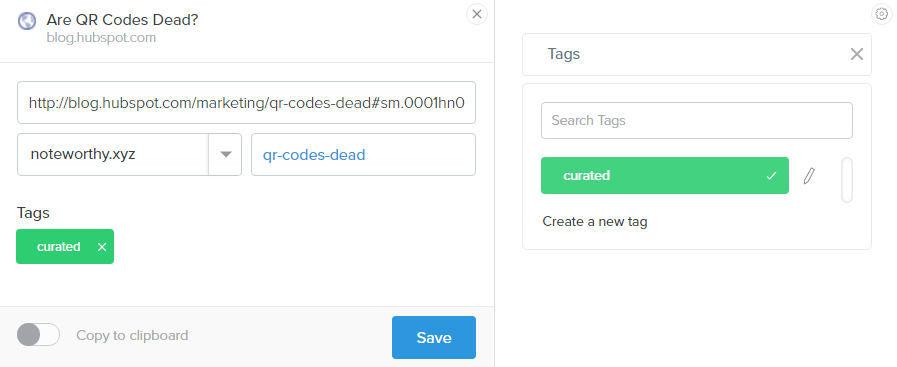Click the Copy to clipboard label
The height and width of the screenshot is (367, 897).
tap(132, 335)
